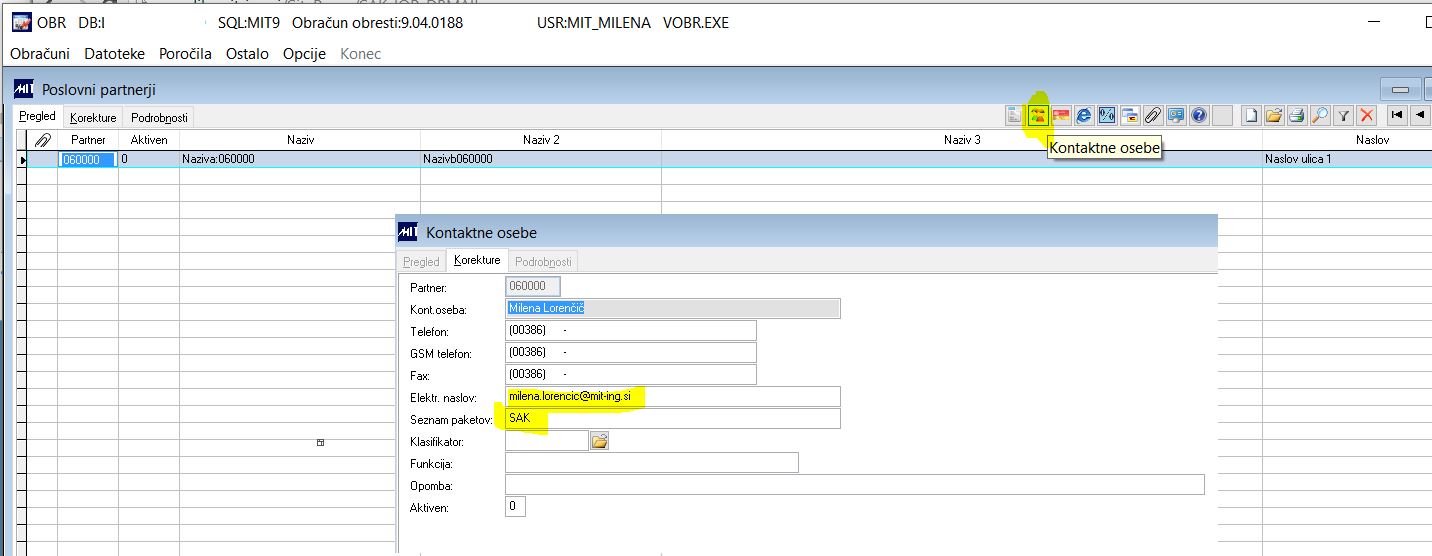Create new record with blank page icon
The height and width of the screenshot is (556, 1432).
point(1251,116)
